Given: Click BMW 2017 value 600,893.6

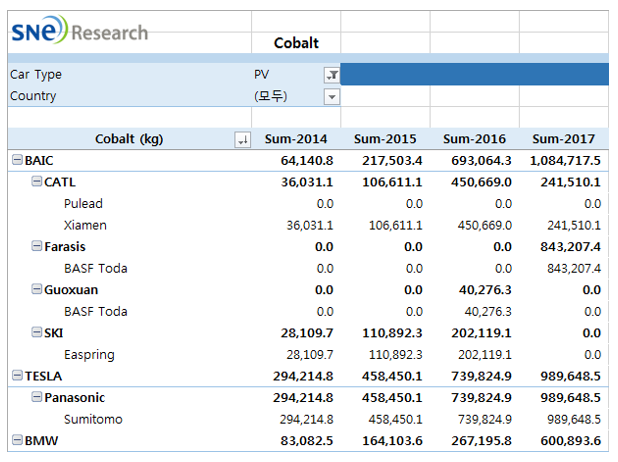Looking at the screenshot, I should tap(570, 441).
